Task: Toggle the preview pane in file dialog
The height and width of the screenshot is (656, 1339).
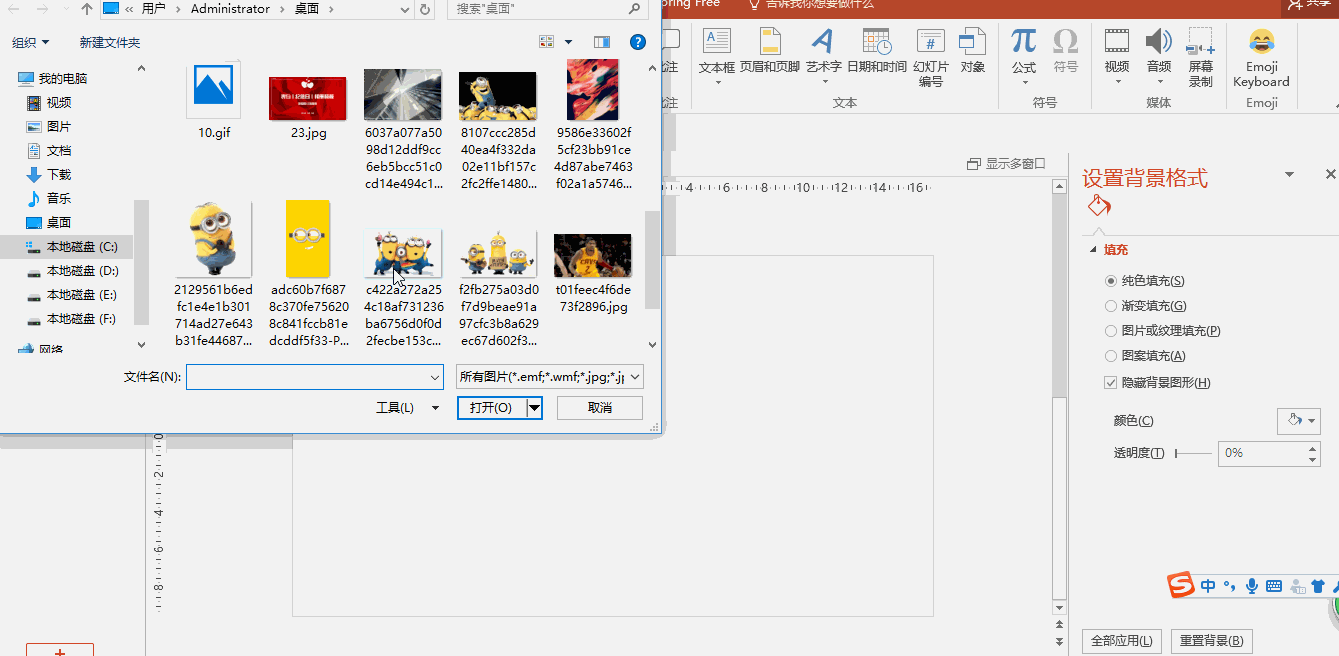Action: (x=601, y=42)
